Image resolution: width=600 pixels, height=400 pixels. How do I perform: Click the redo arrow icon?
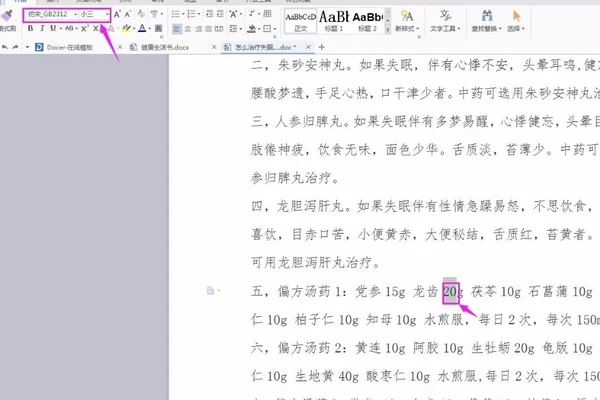(x=15, y=47)
